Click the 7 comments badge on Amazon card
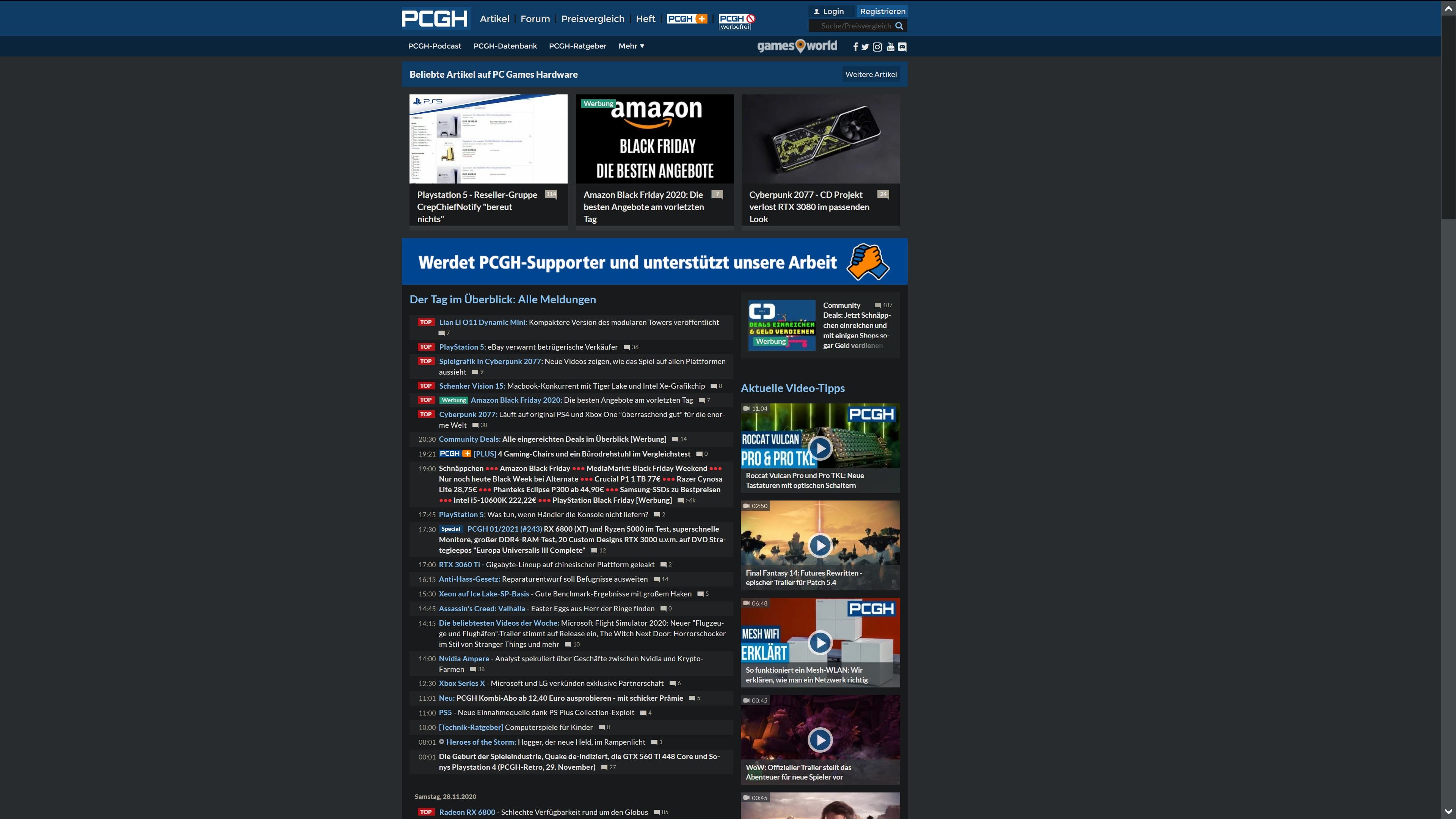Viewport: 1456px width, 819px height. (x=717, y=195)
